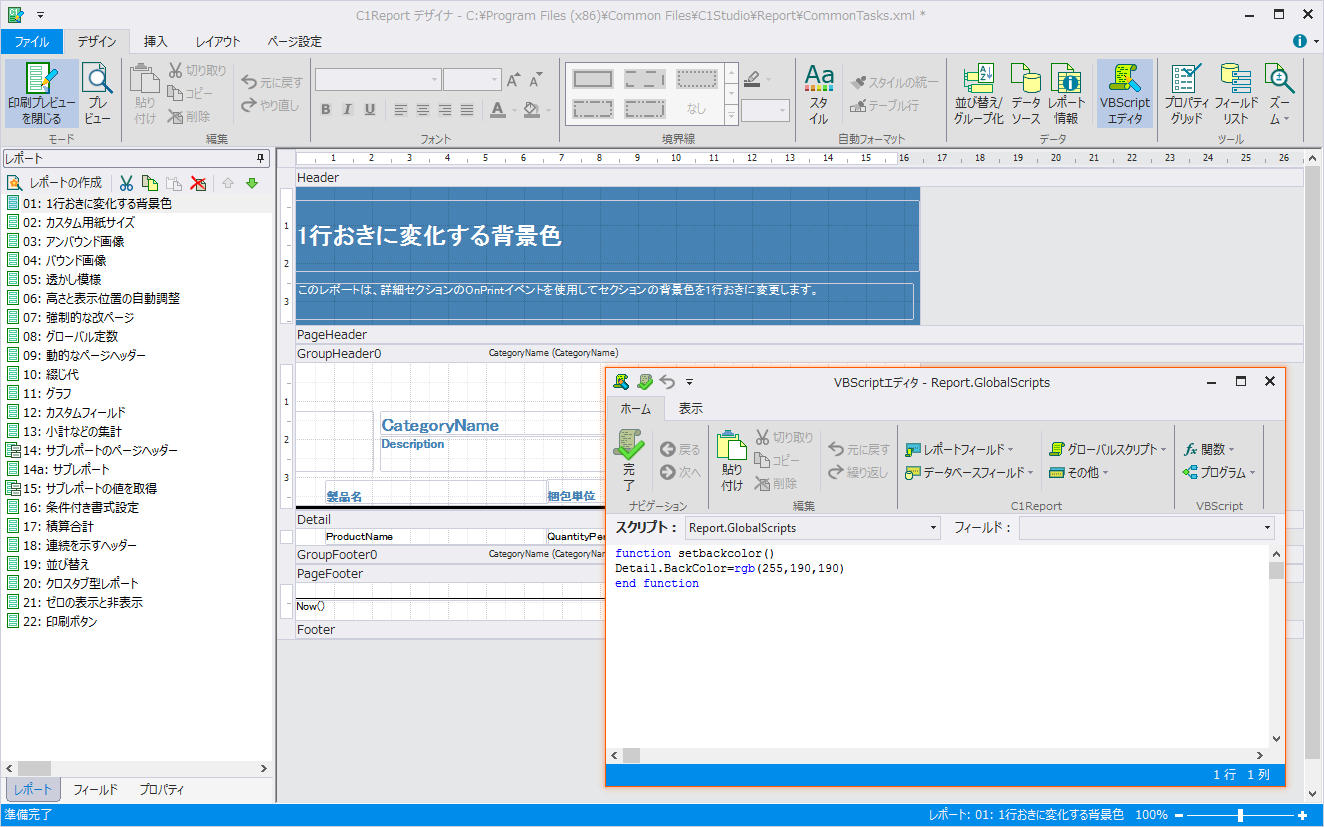The image size is (1324, 827).
Task: Toggle the Property Grid panel
Action: click(1187, 93)
